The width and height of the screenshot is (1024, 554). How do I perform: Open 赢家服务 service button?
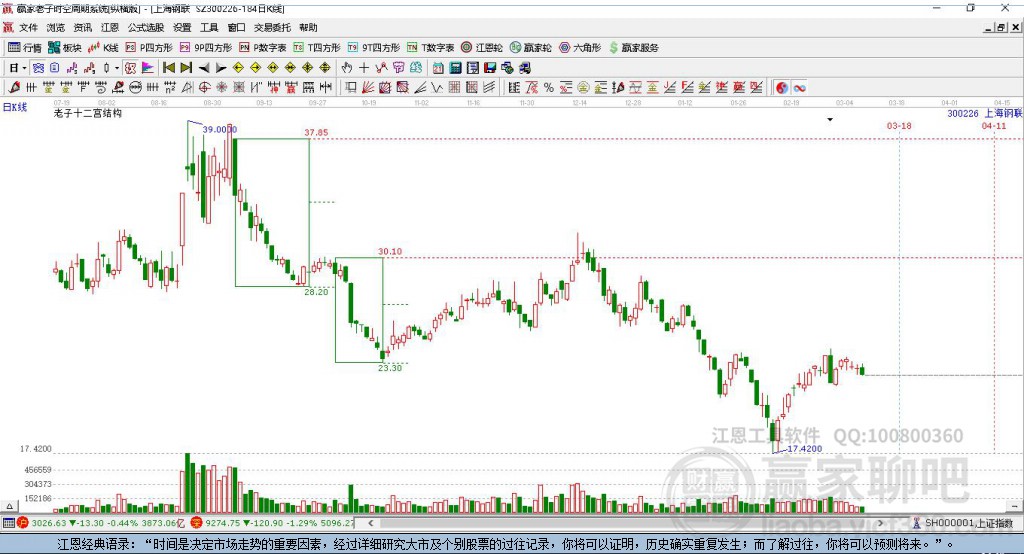(x=633, y=48)
